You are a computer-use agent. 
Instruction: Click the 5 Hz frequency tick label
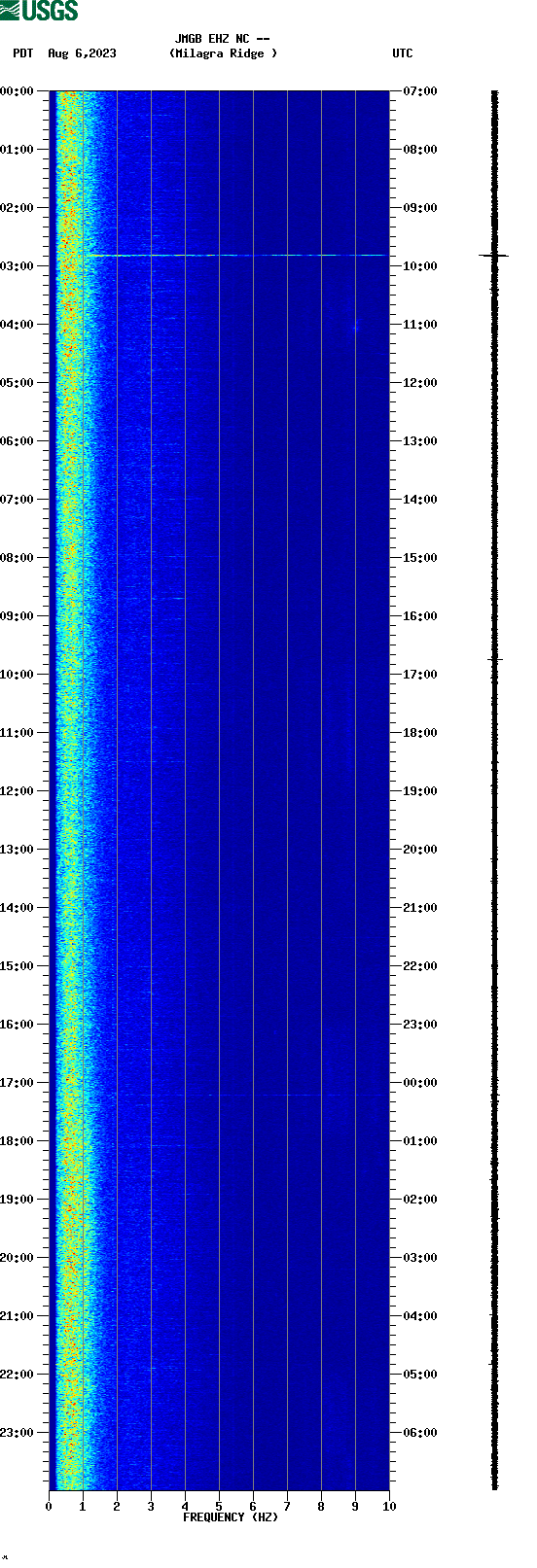point(219,1507)
